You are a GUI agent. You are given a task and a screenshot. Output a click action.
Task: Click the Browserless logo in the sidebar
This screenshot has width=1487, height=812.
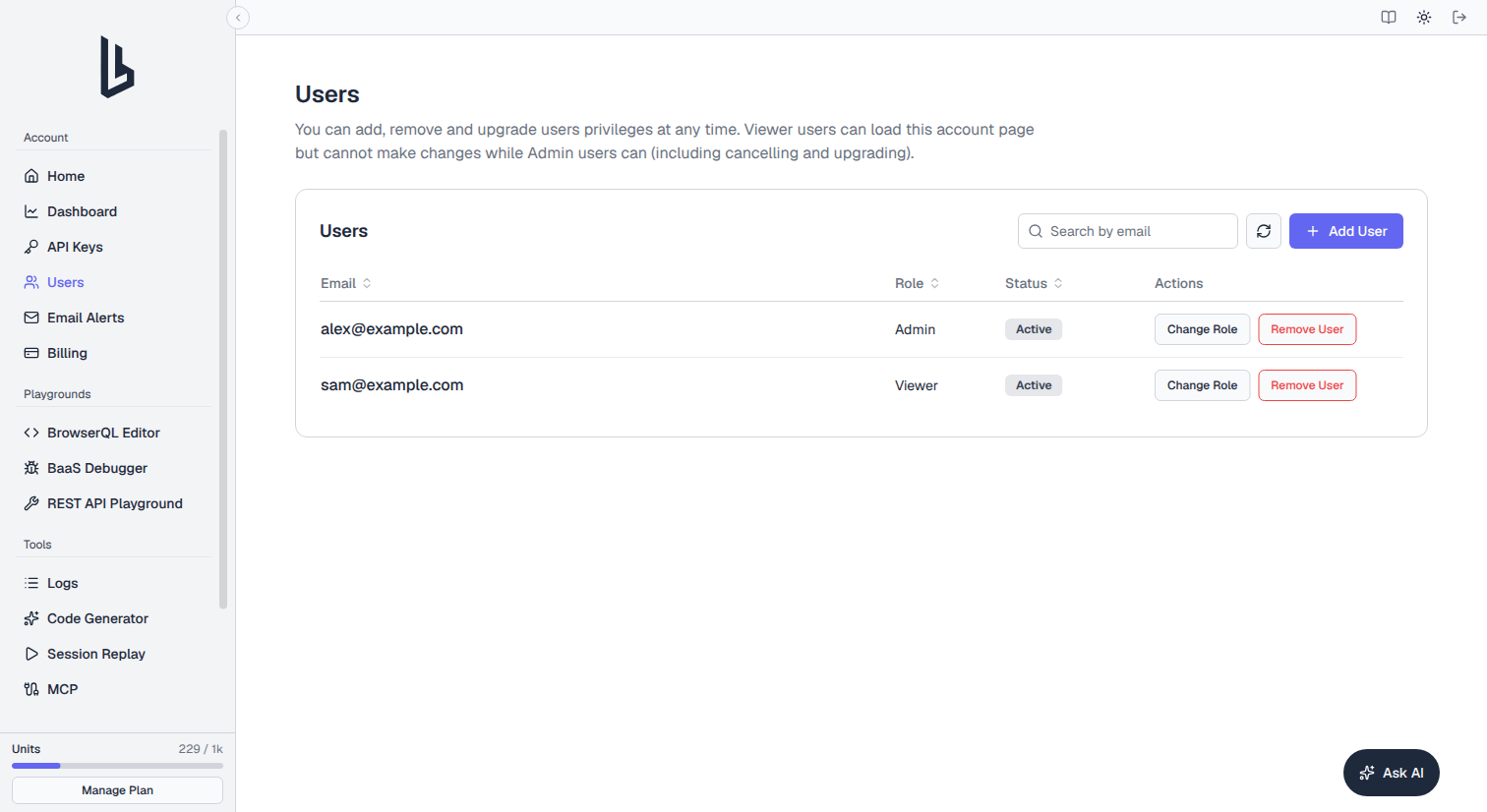click(x=117, y=67)
